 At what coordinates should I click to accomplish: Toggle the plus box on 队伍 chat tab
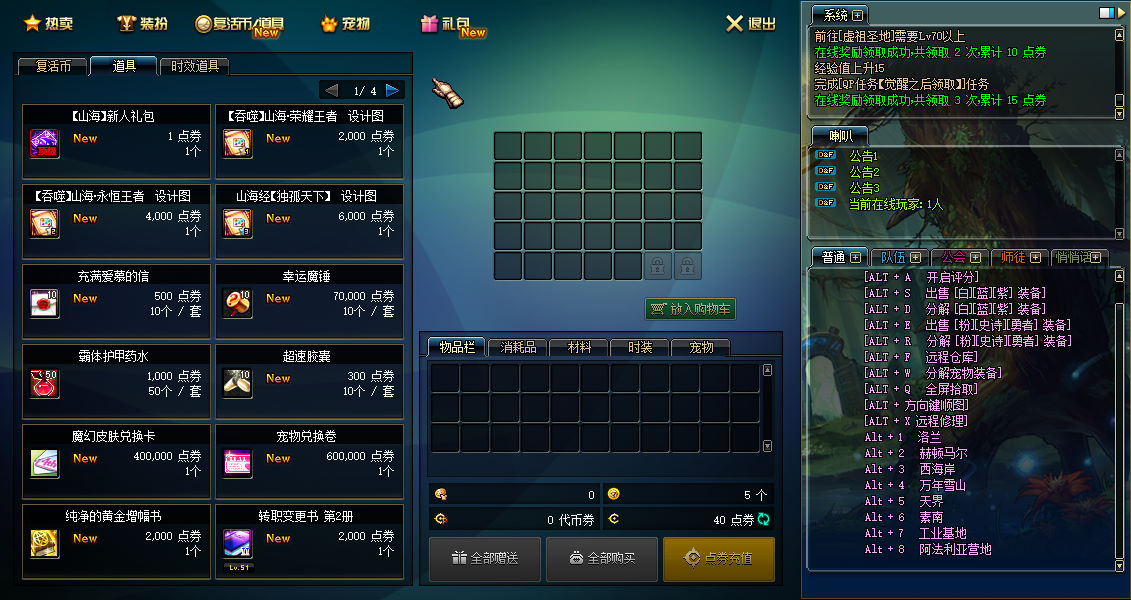coord(915,257)
